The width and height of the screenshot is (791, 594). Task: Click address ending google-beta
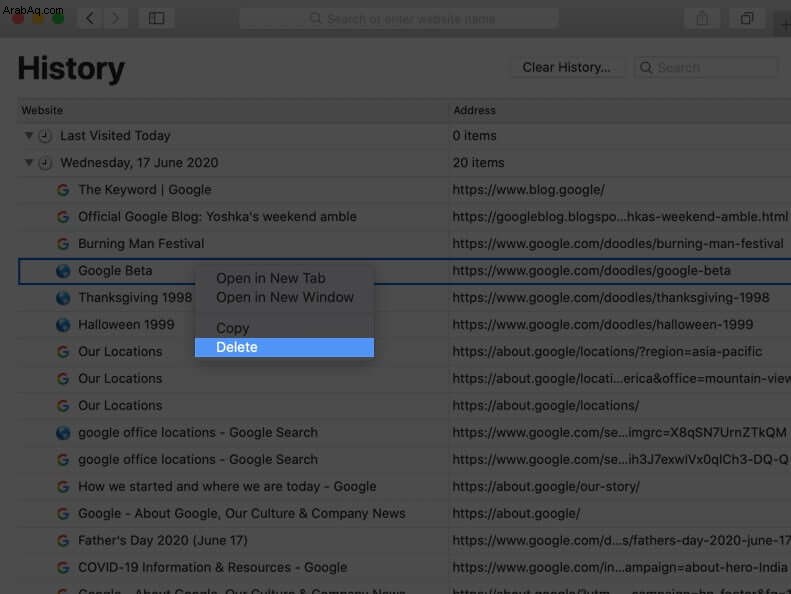coord(591,271)
